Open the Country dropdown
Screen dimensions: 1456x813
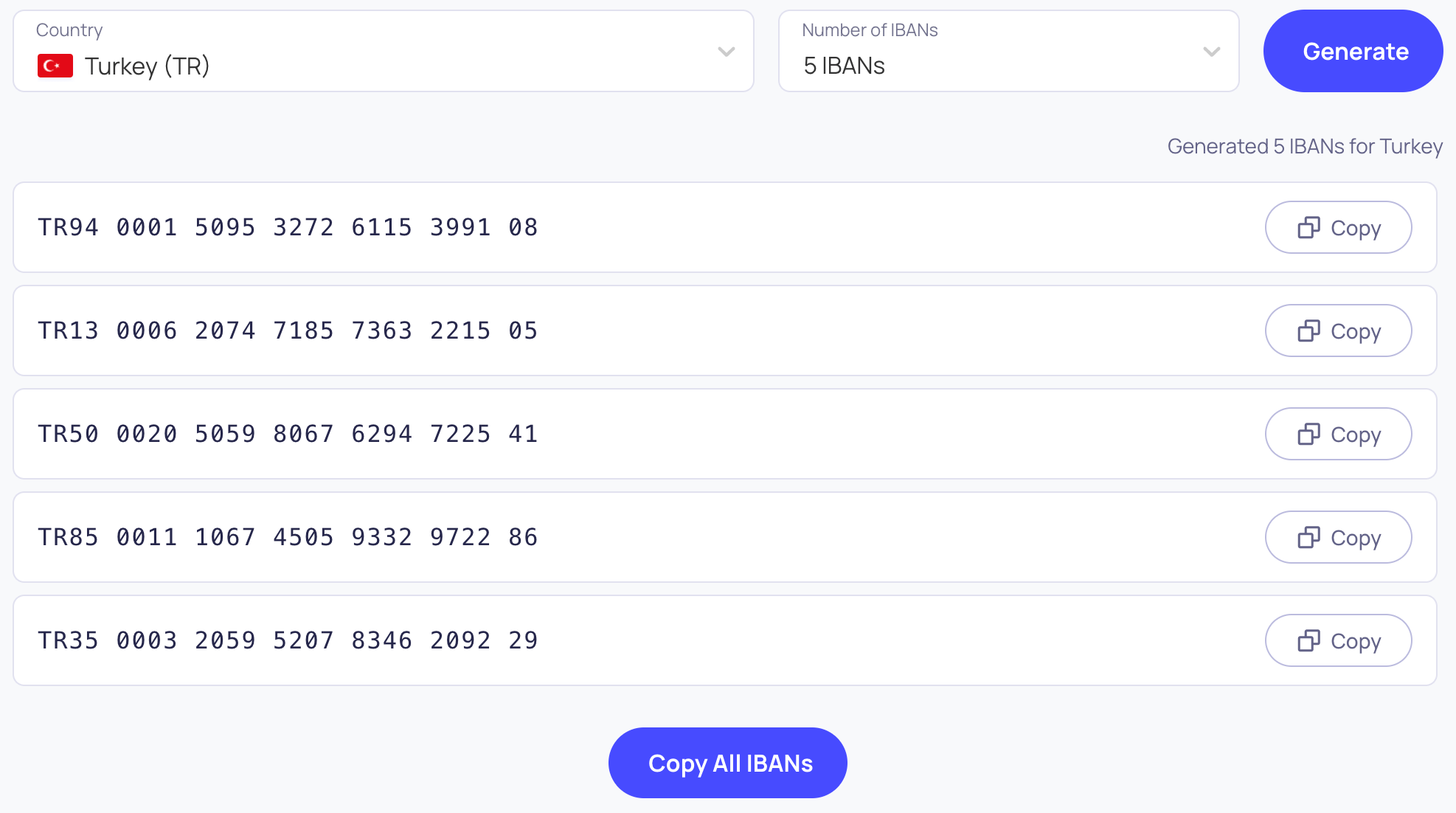click(382, 52)
